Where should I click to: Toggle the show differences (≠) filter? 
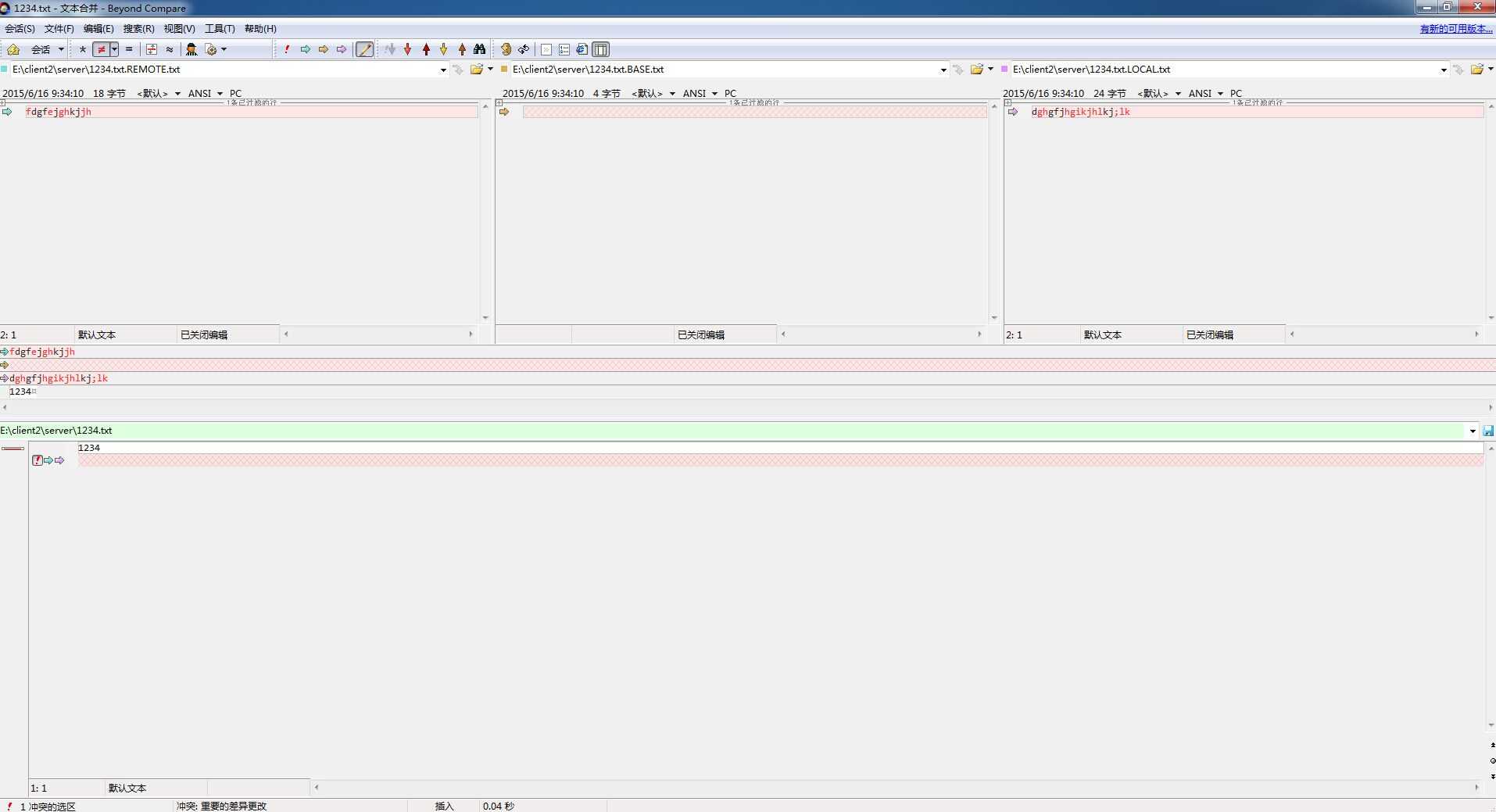pyautogui.click(x=101, y=49)
